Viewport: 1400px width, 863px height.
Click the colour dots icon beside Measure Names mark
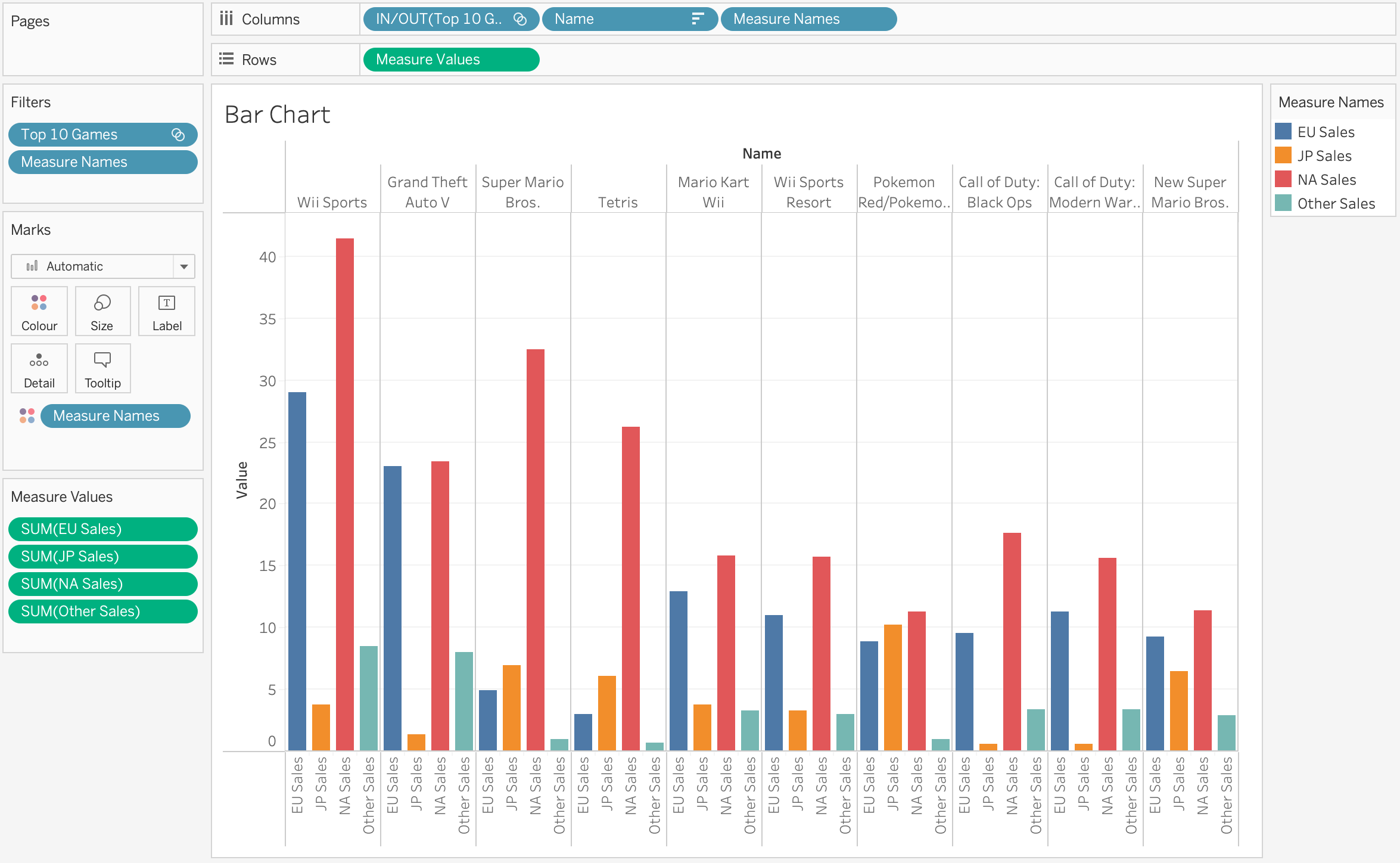(27, 416)
